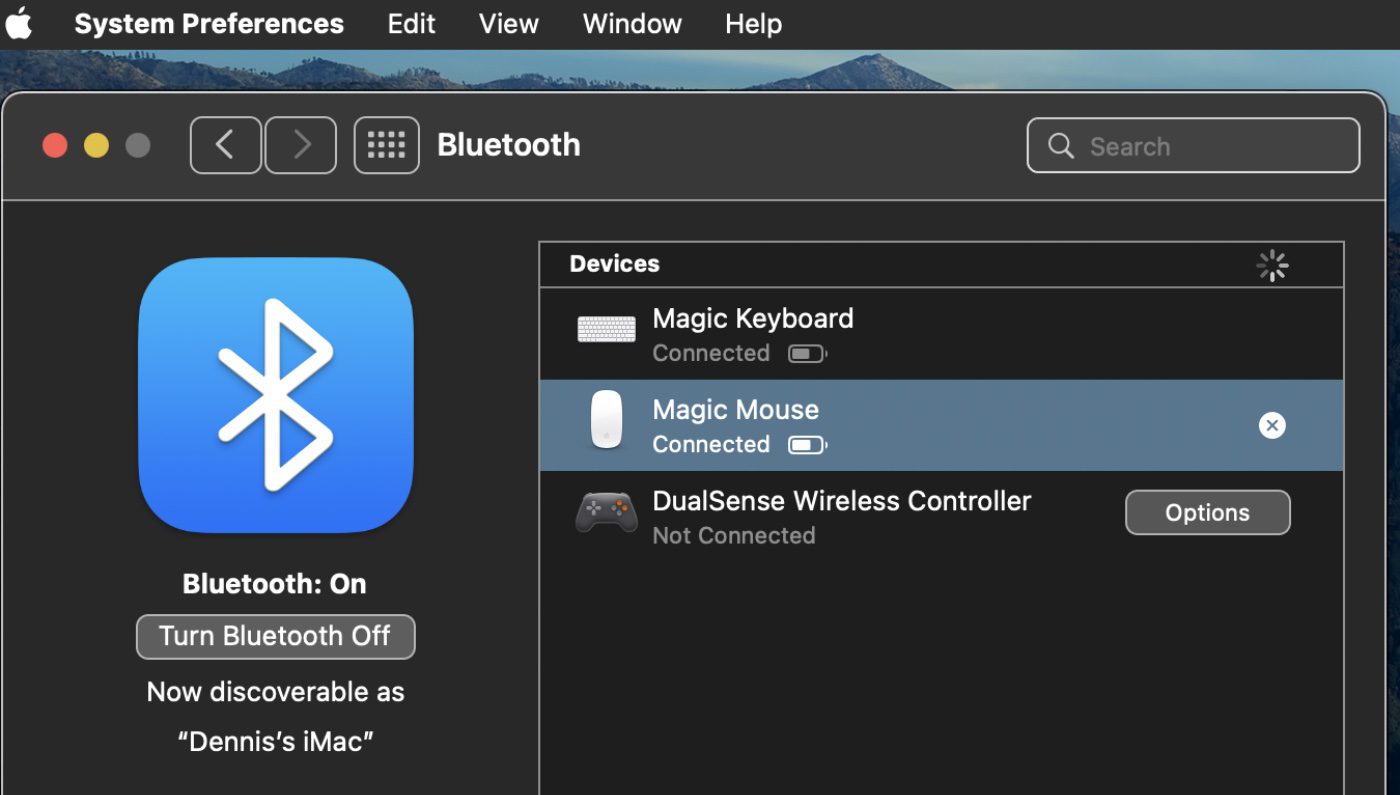Click the large Bluetooth logo icon
This screenshot has height=795, width=1400.
(x=275, y=395)
